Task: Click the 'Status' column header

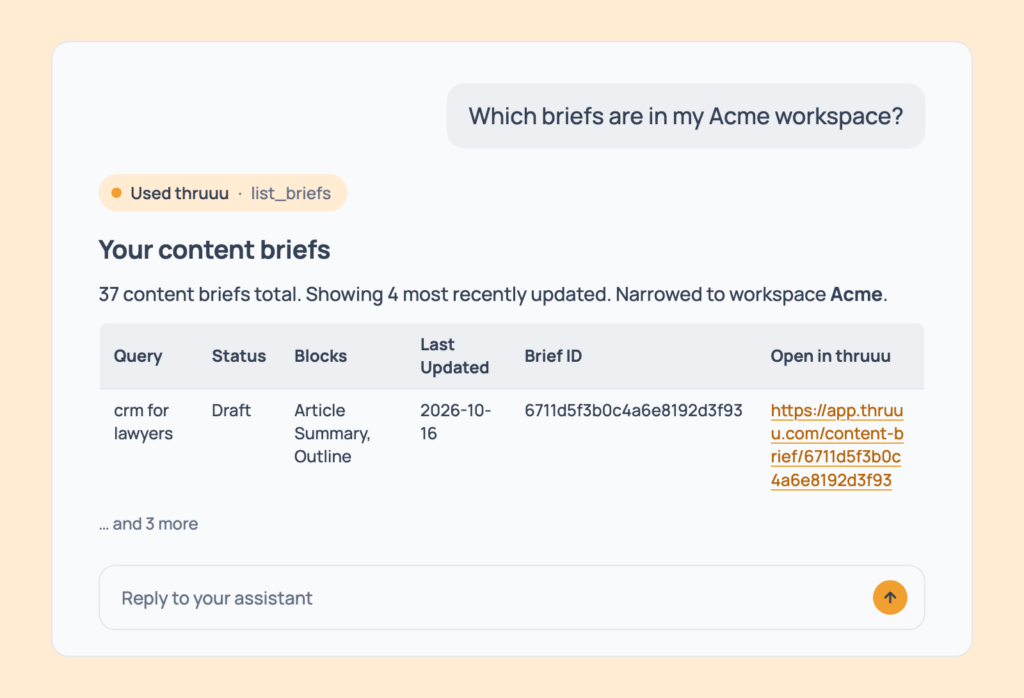Action: pyautogui.click(x=238, y=356)
